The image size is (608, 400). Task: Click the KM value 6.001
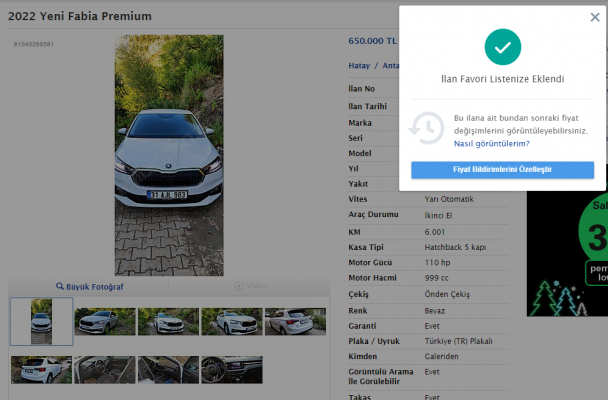435,232
